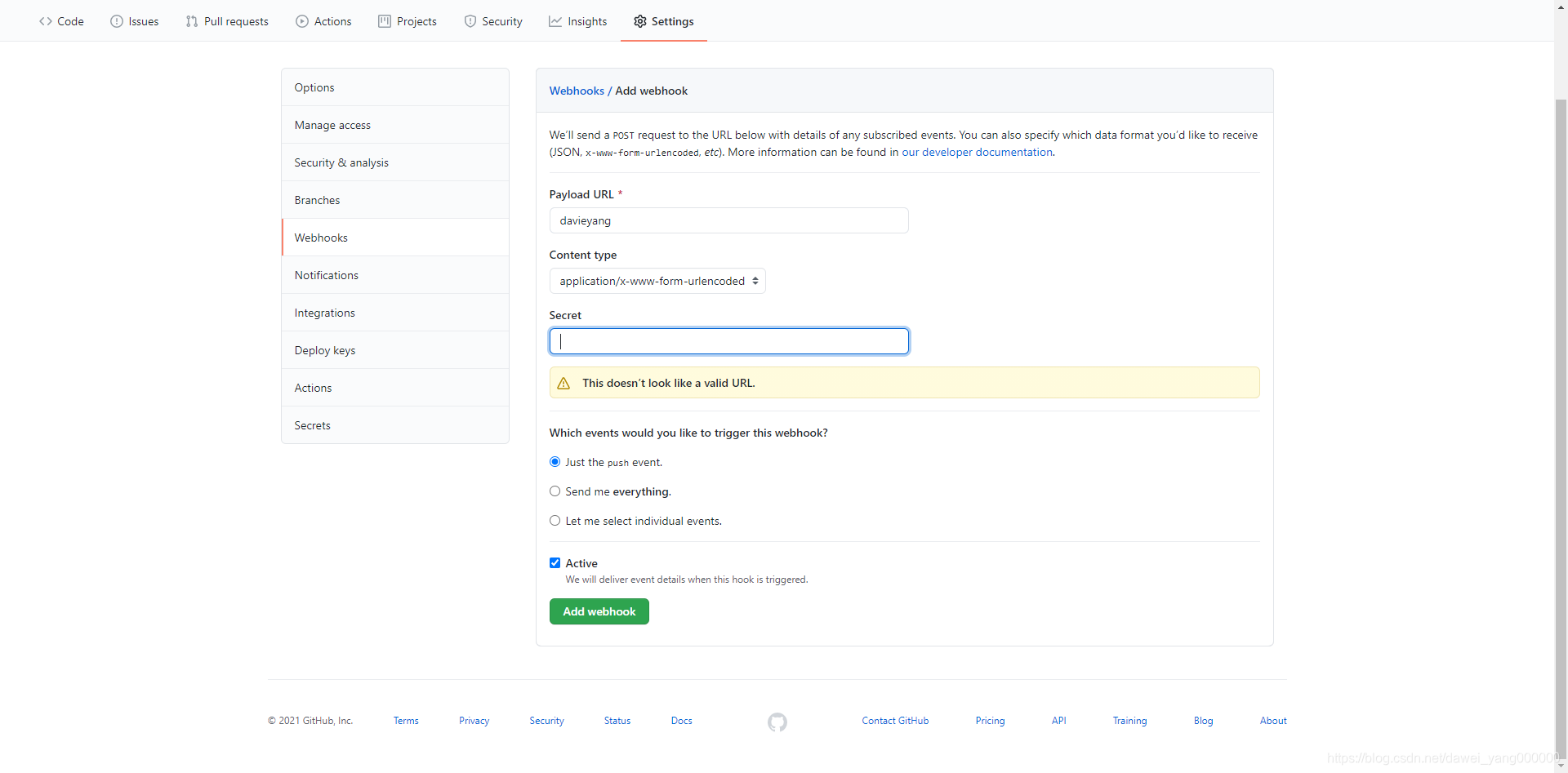Open the Content type dropdown
Viewport: 1568px width, 773px height.
pyautogui.click(x=657, y=281)
